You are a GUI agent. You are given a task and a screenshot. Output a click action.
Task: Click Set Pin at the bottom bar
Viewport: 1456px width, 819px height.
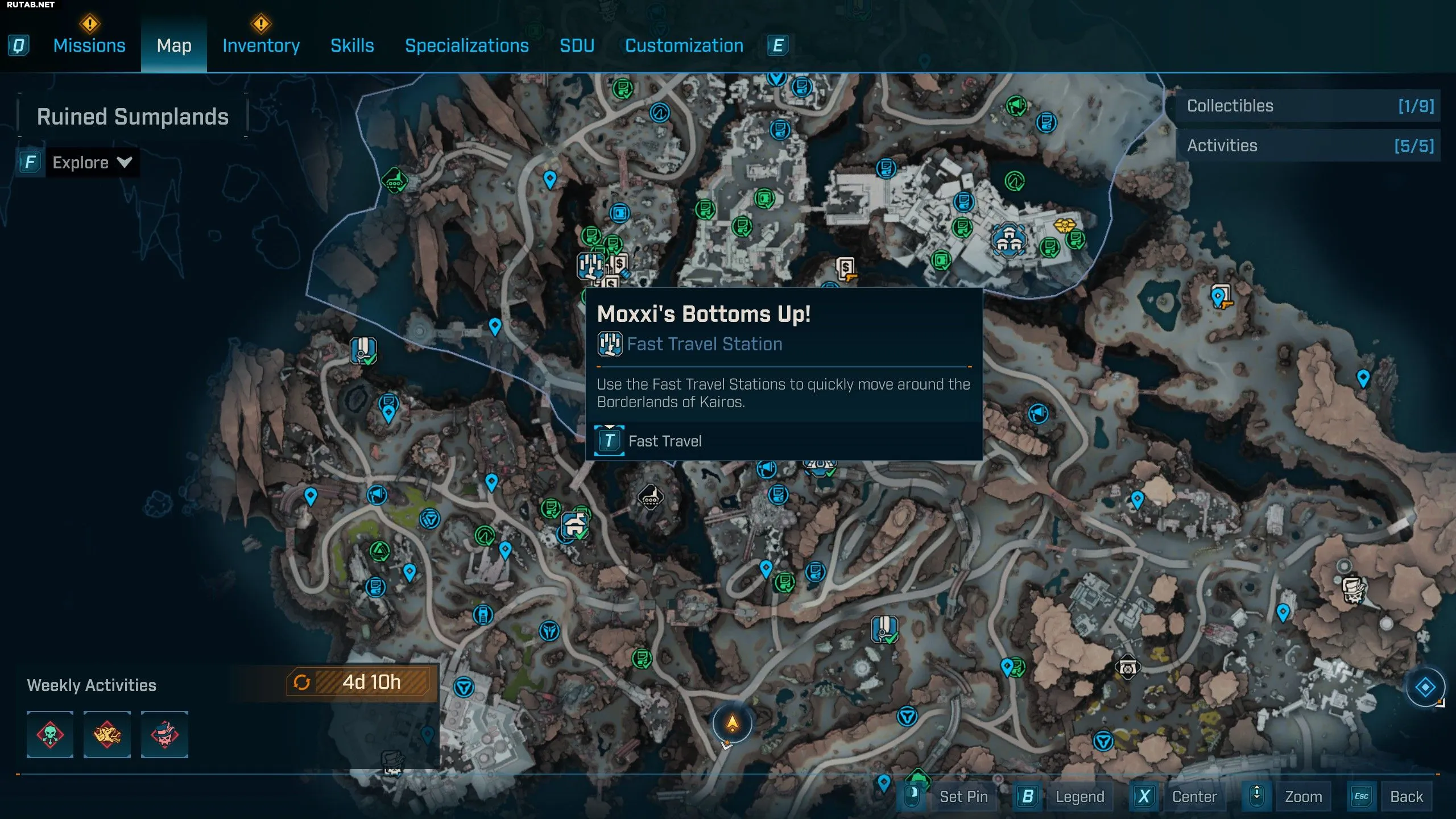pyautogui.click(x=963, y=797)
